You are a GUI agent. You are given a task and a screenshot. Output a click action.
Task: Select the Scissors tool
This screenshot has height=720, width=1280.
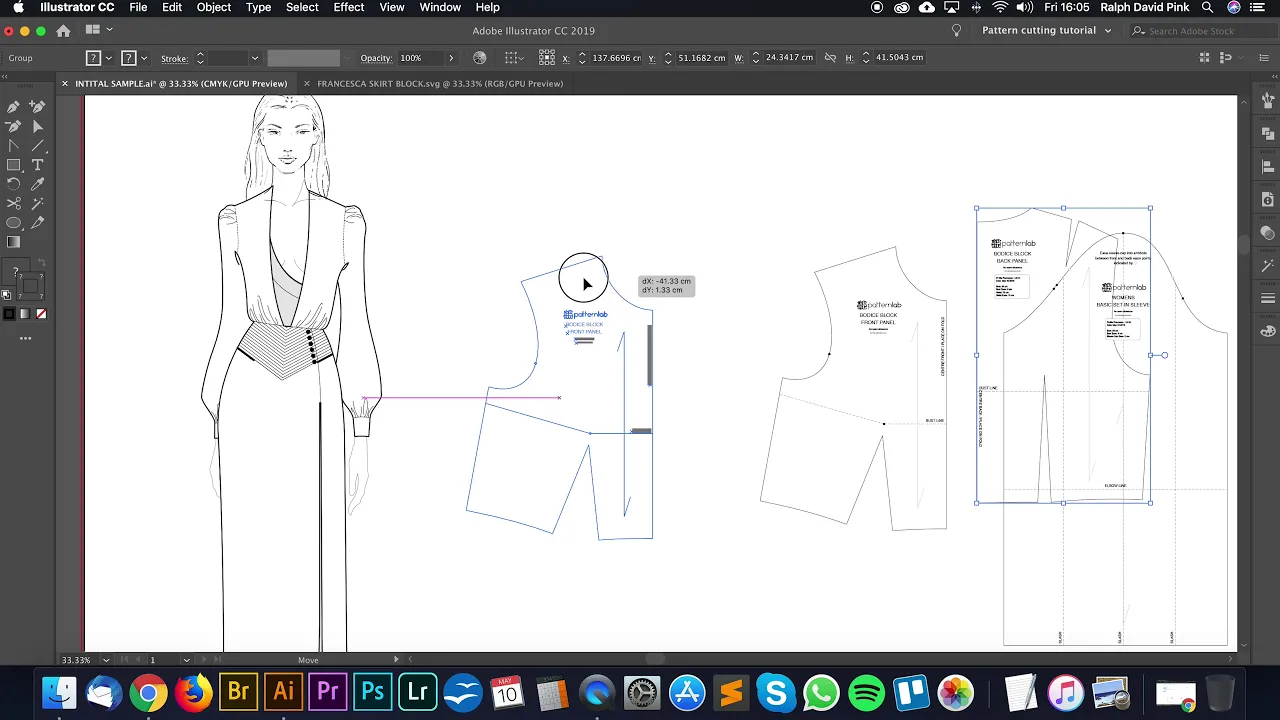click(14, 204)
